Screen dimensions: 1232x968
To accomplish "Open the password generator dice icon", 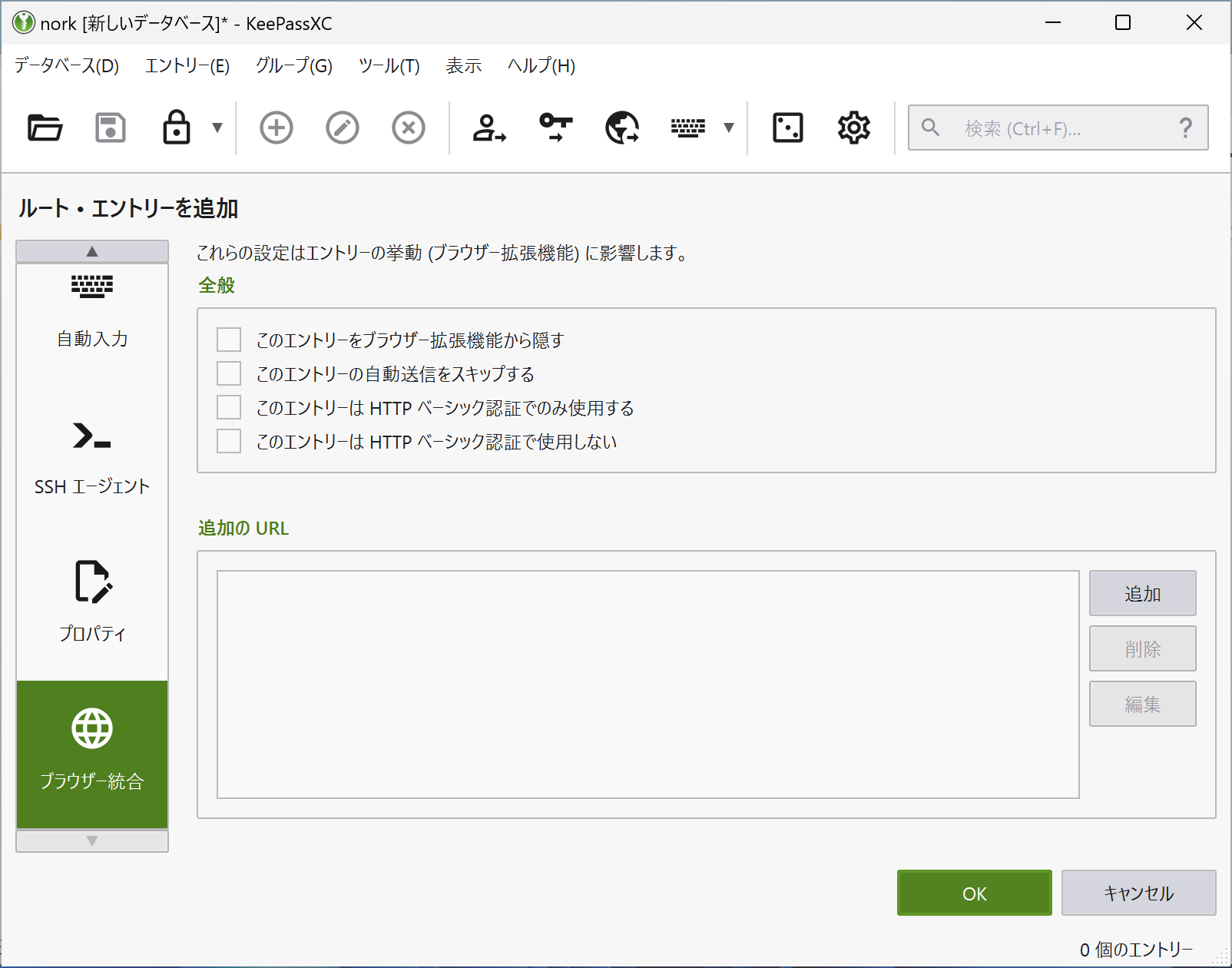I will coord(785,128).
